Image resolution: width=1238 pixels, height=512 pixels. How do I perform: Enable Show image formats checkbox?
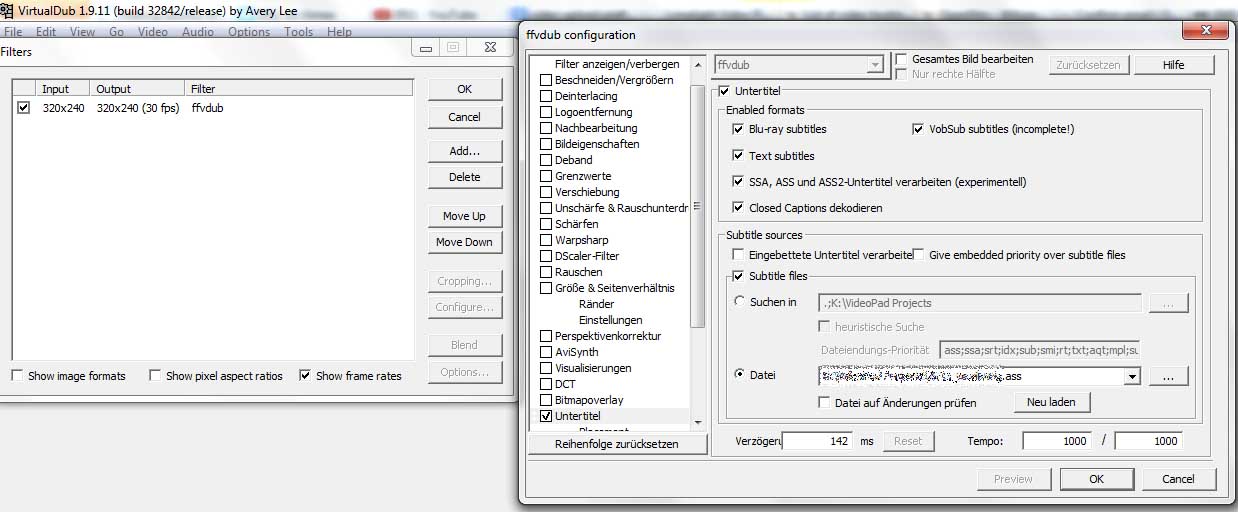(18, 376)
